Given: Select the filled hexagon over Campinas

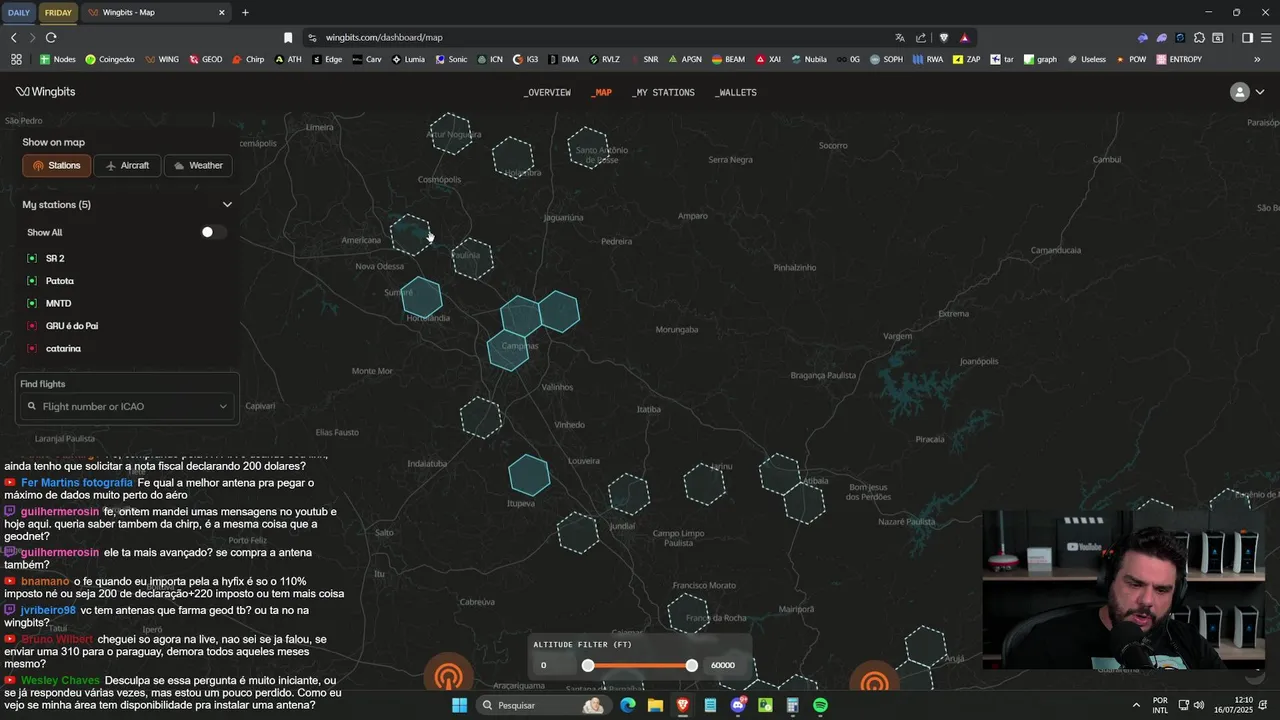Looking at the screenshot, I should point(508,349).
